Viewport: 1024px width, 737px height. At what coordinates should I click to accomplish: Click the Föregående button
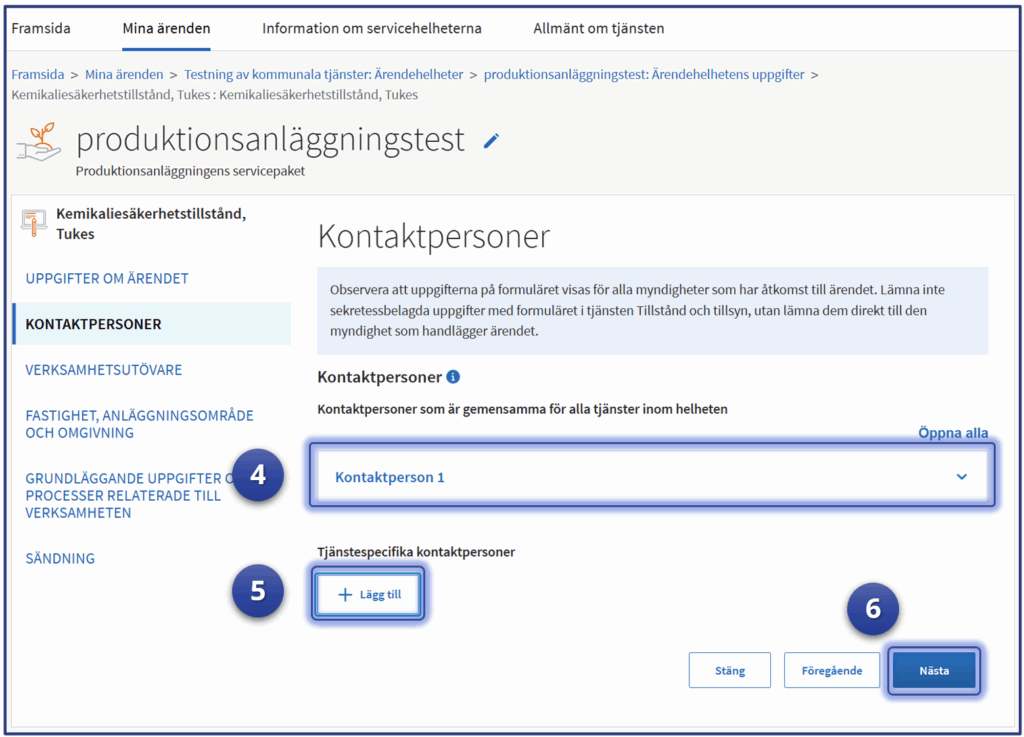pos(831,670)
